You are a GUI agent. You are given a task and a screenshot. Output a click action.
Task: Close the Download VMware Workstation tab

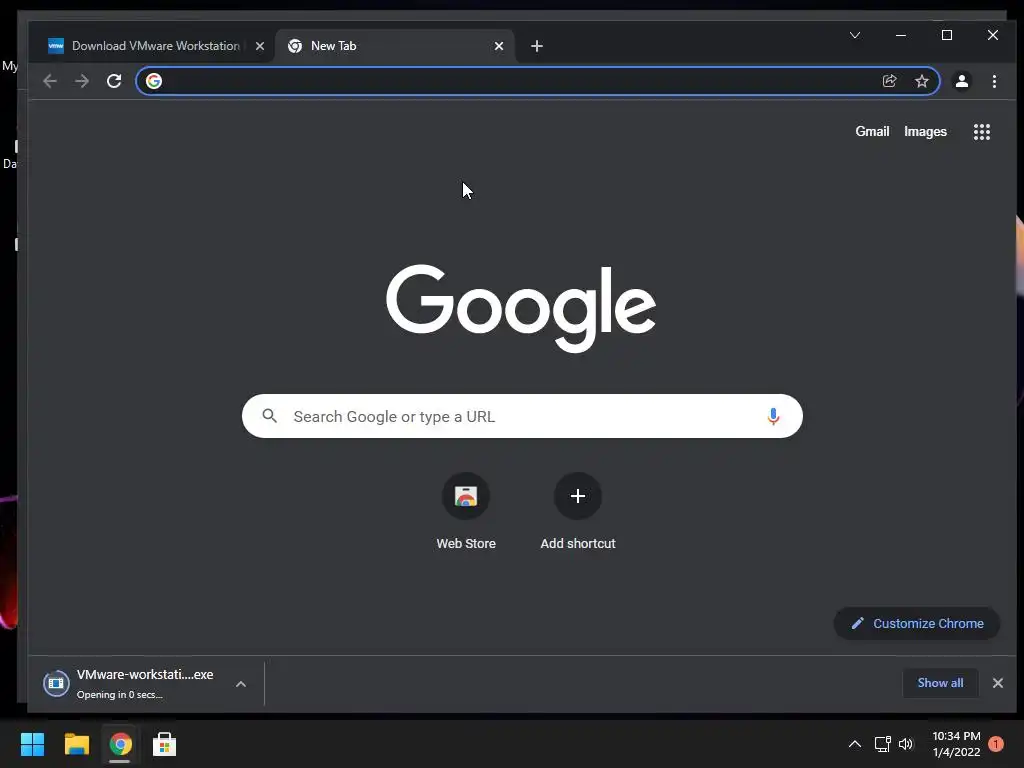click(x=260, y=46)
